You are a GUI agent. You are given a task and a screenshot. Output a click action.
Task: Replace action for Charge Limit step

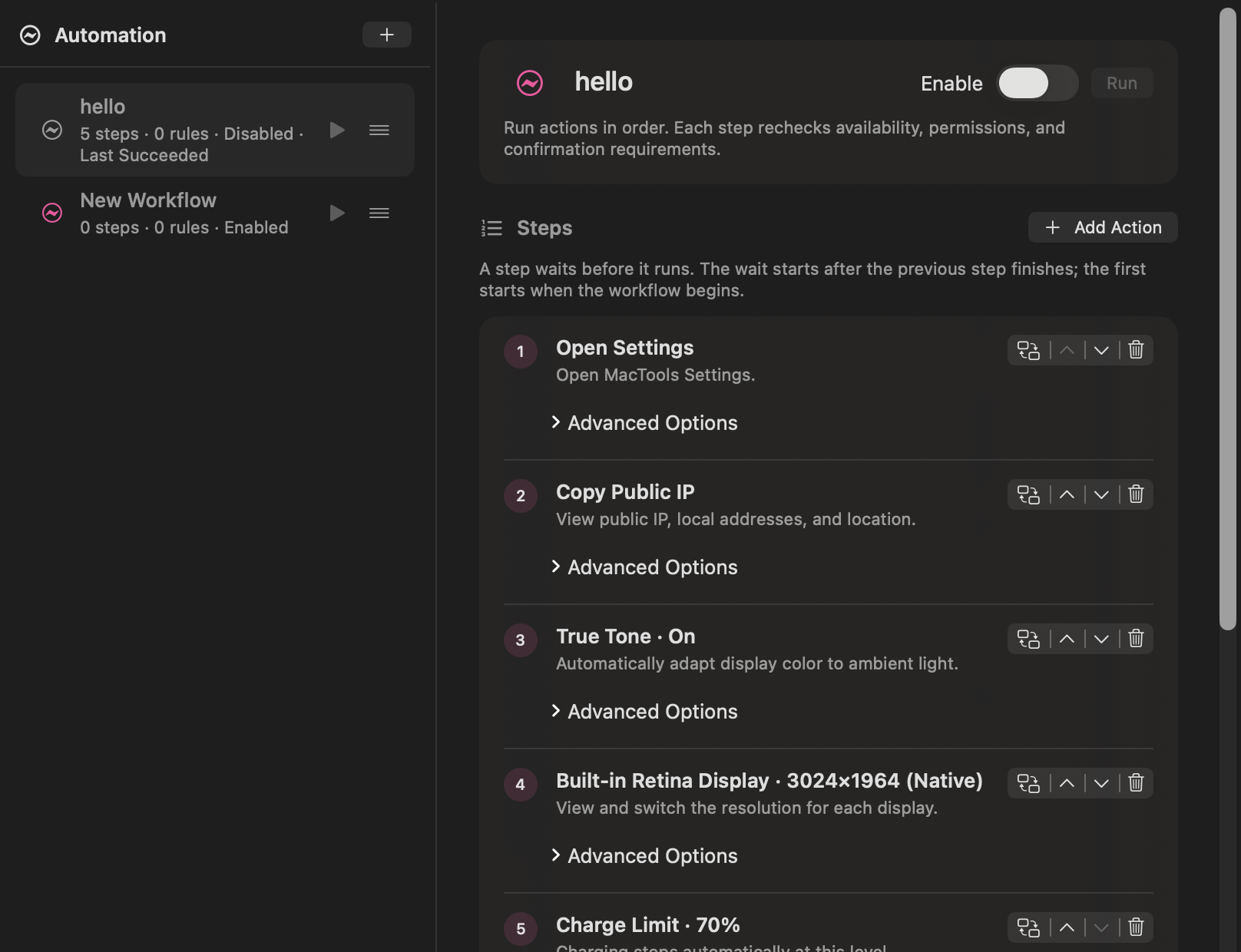pos(1028,927)
